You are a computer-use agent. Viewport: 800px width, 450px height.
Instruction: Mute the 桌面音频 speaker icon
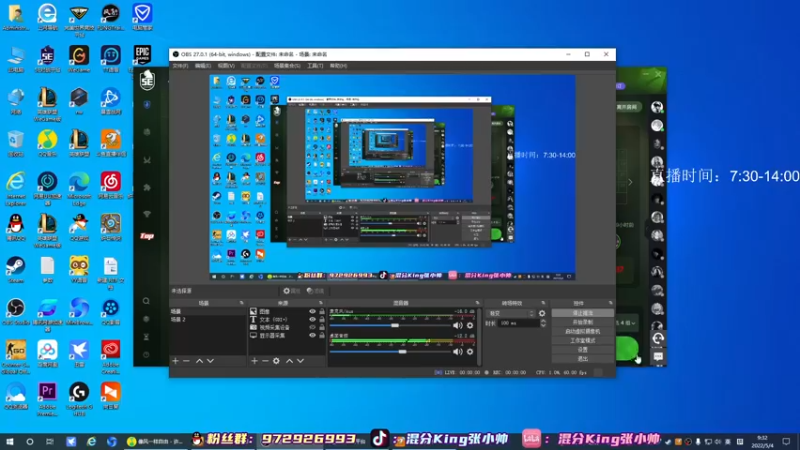tap(458, 352)
